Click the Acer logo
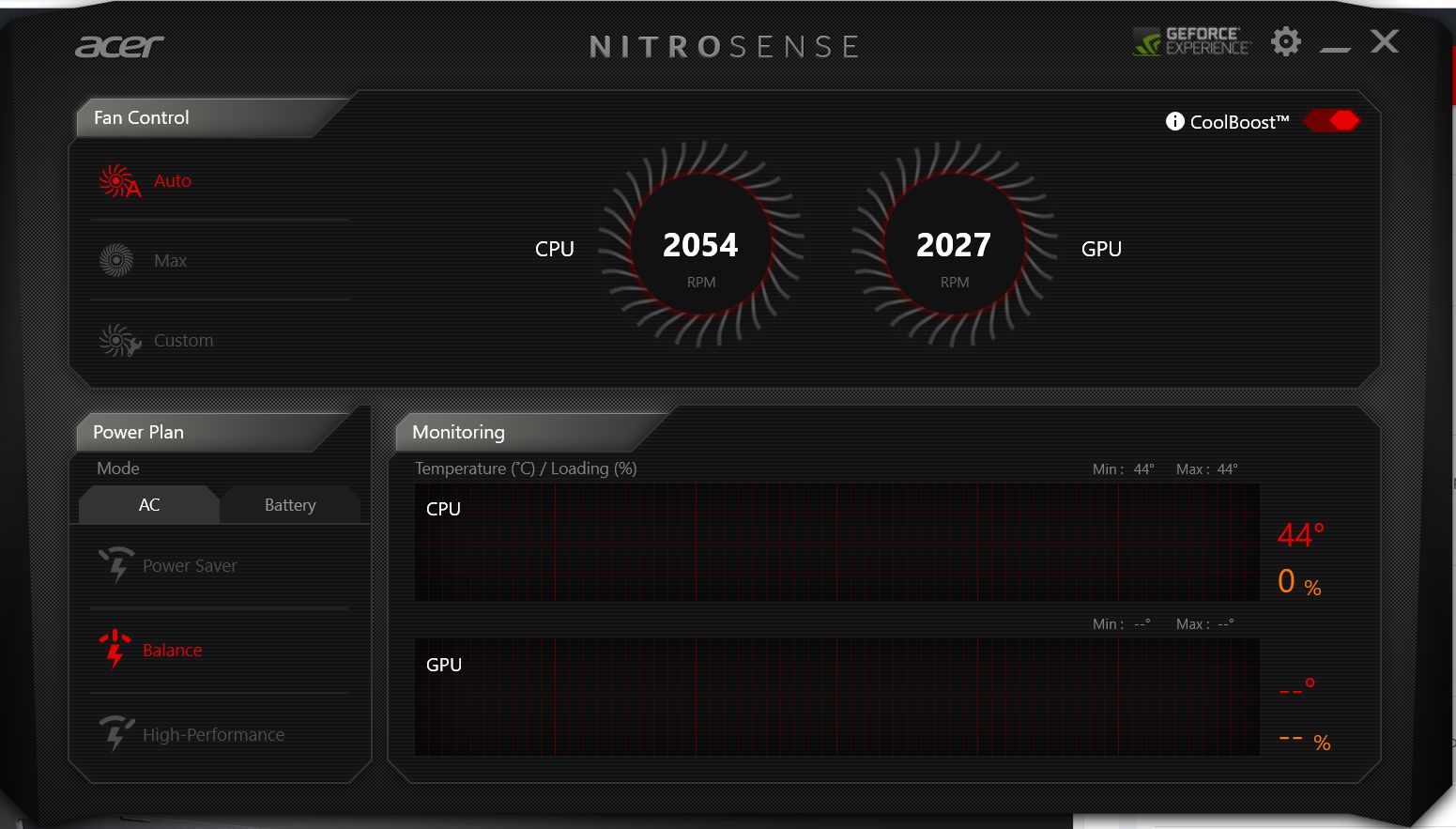This screenshot has height=829, width=1456. coord(119,46)
